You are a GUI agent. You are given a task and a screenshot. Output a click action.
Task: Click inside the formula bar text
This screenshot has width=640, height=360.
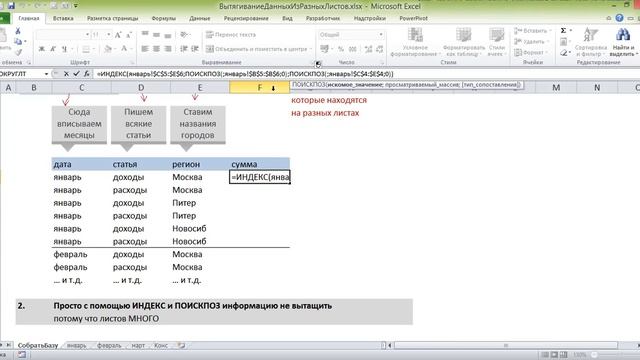[x=245, y=74]
